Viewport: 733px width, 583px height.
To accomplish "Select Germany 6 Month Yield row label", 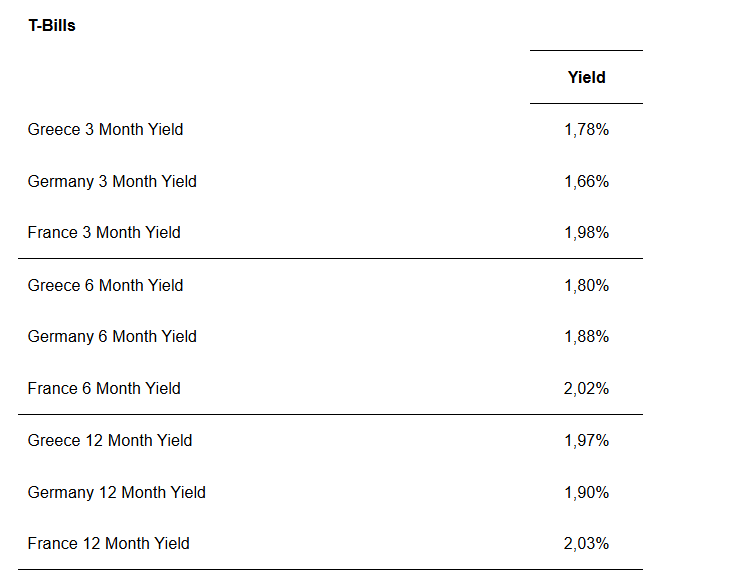I will (x=112, y=336).
